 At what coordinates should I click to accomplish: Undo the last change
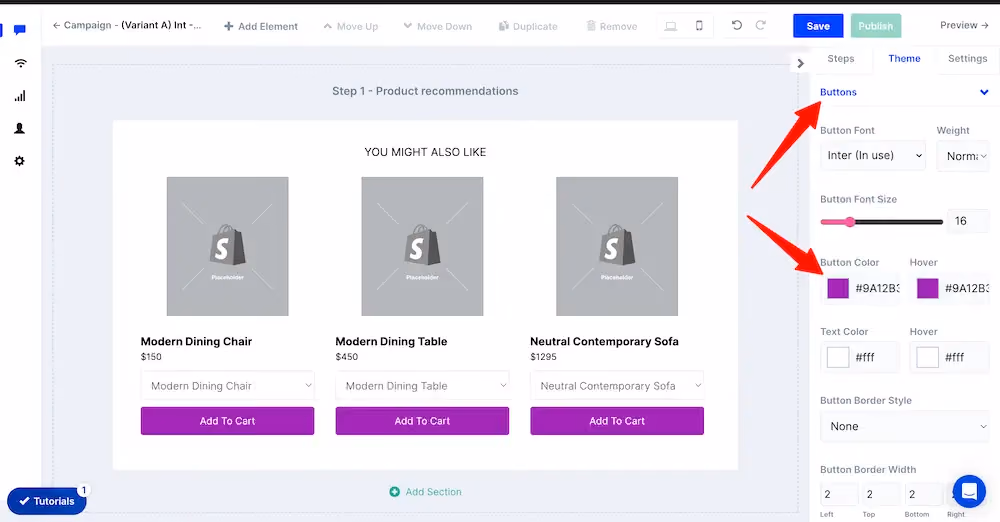tap(737, 25)
